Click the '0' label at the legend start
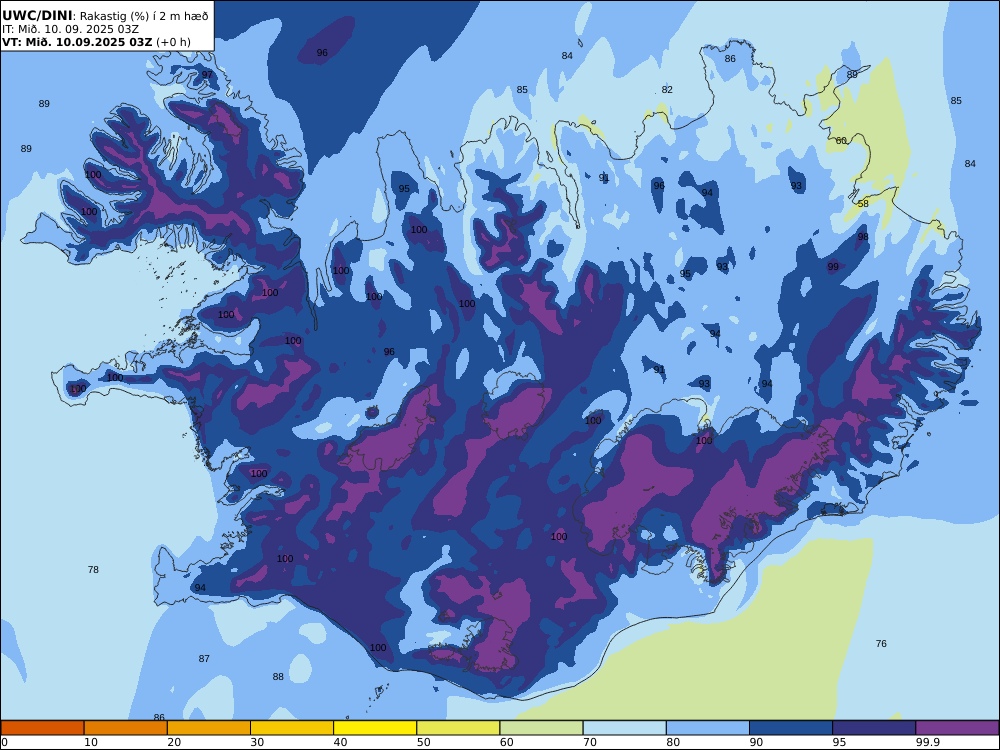Viewport: 1000px width, 750px height. [x=4, y=742]
